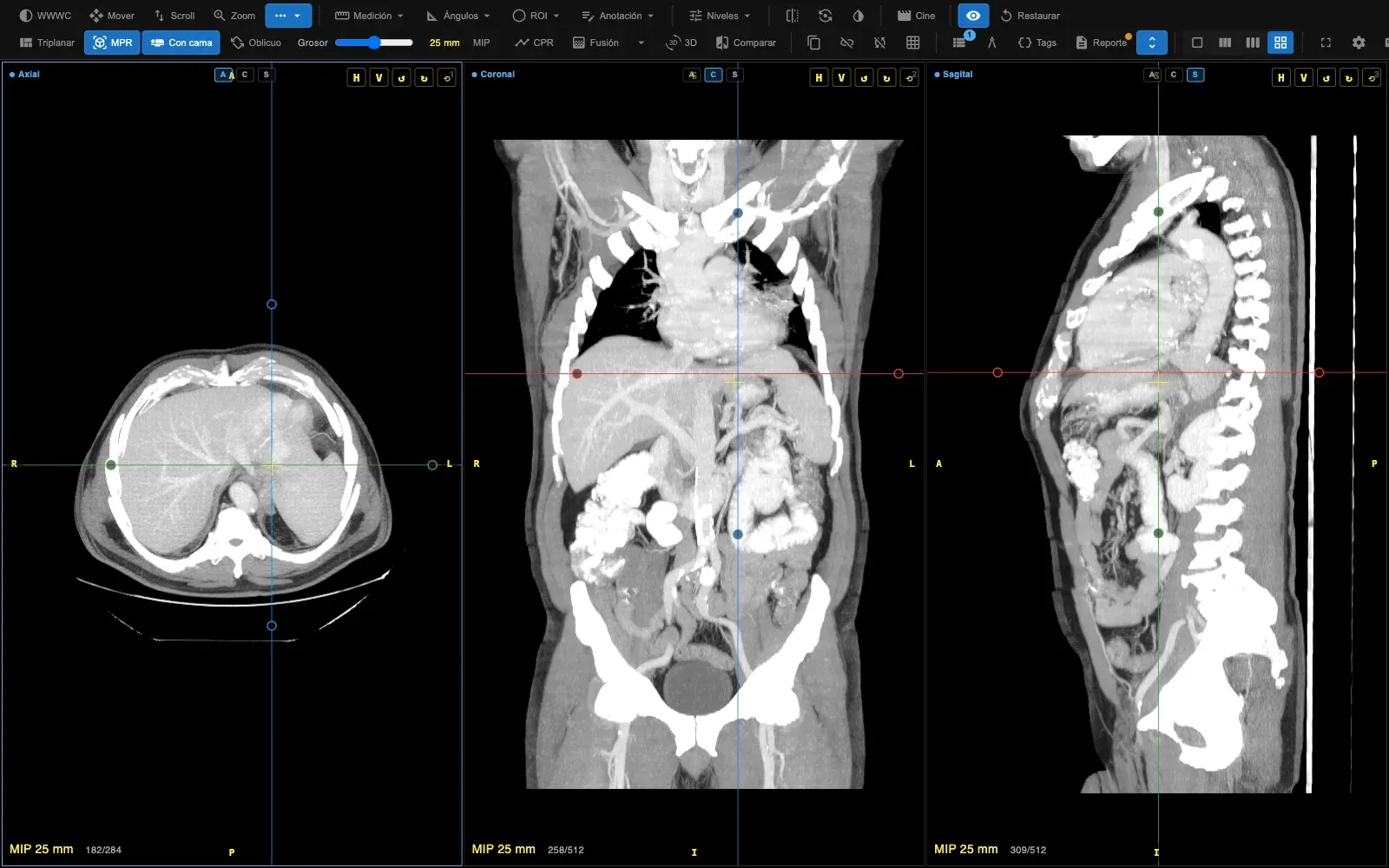
Task: Toggle the Con cama bed option
Action: (181, 43)
